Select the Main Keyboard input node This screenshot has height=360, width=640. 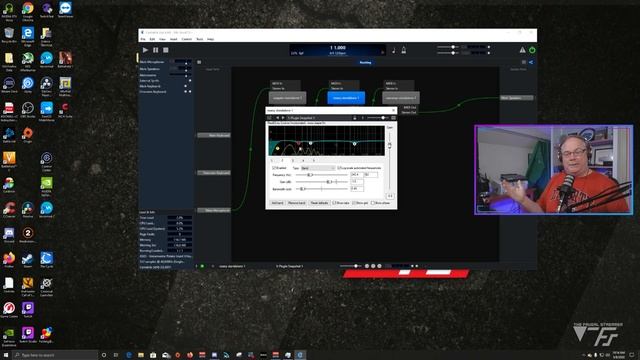click(214, 135)
